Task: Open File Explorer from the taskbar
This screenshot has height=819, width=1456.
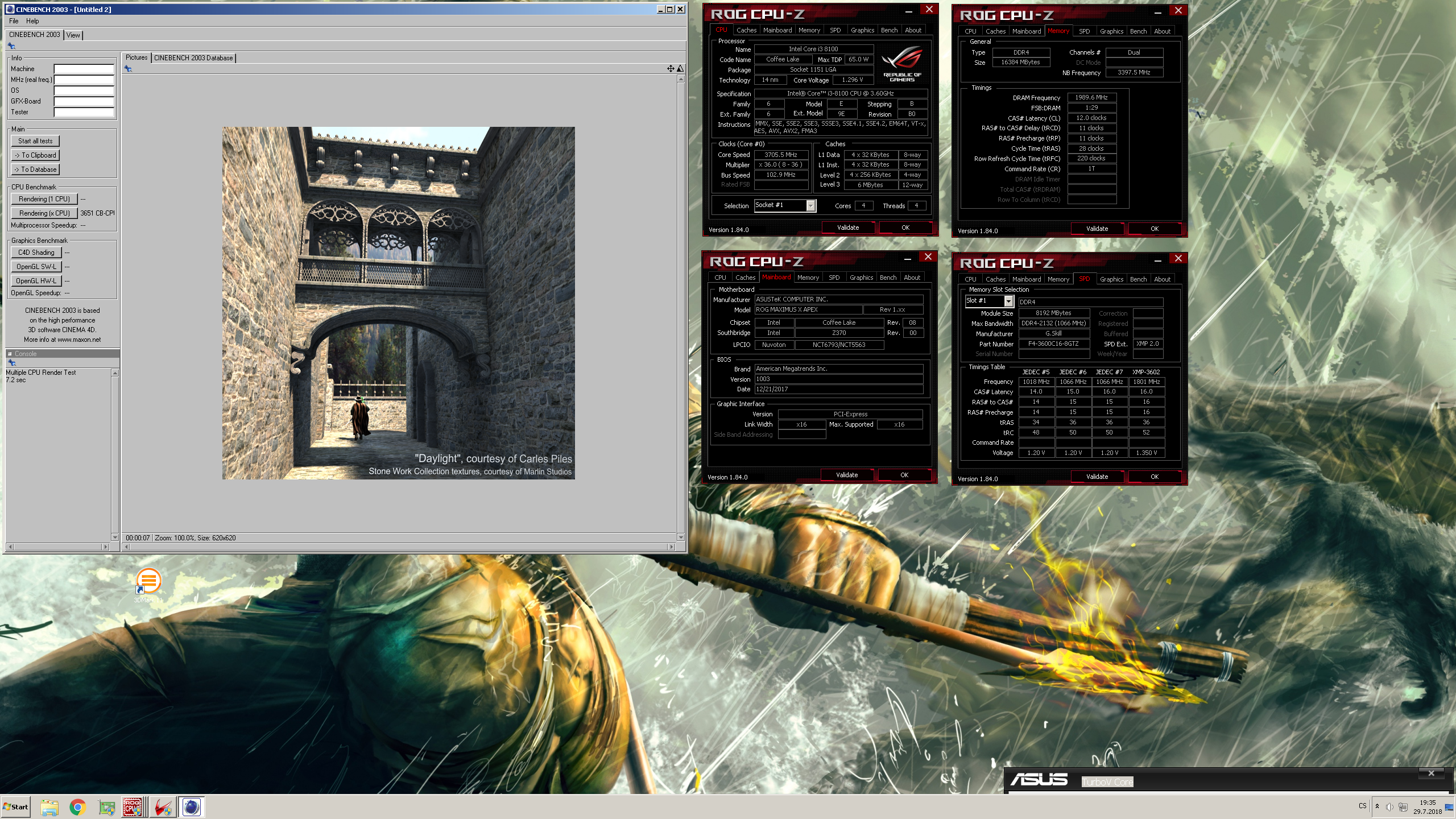Action: (49, 807)
